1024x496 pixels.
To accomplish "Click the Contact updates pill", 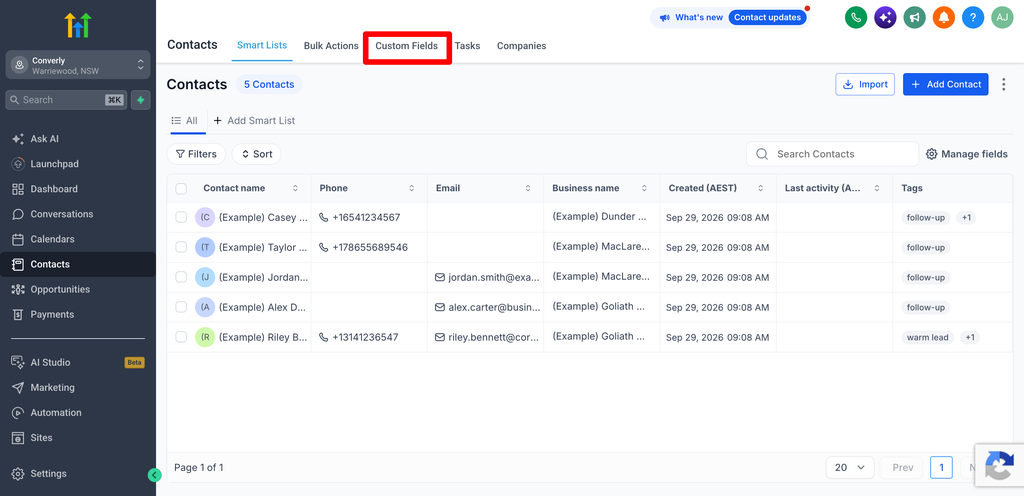I will point(767,18).
